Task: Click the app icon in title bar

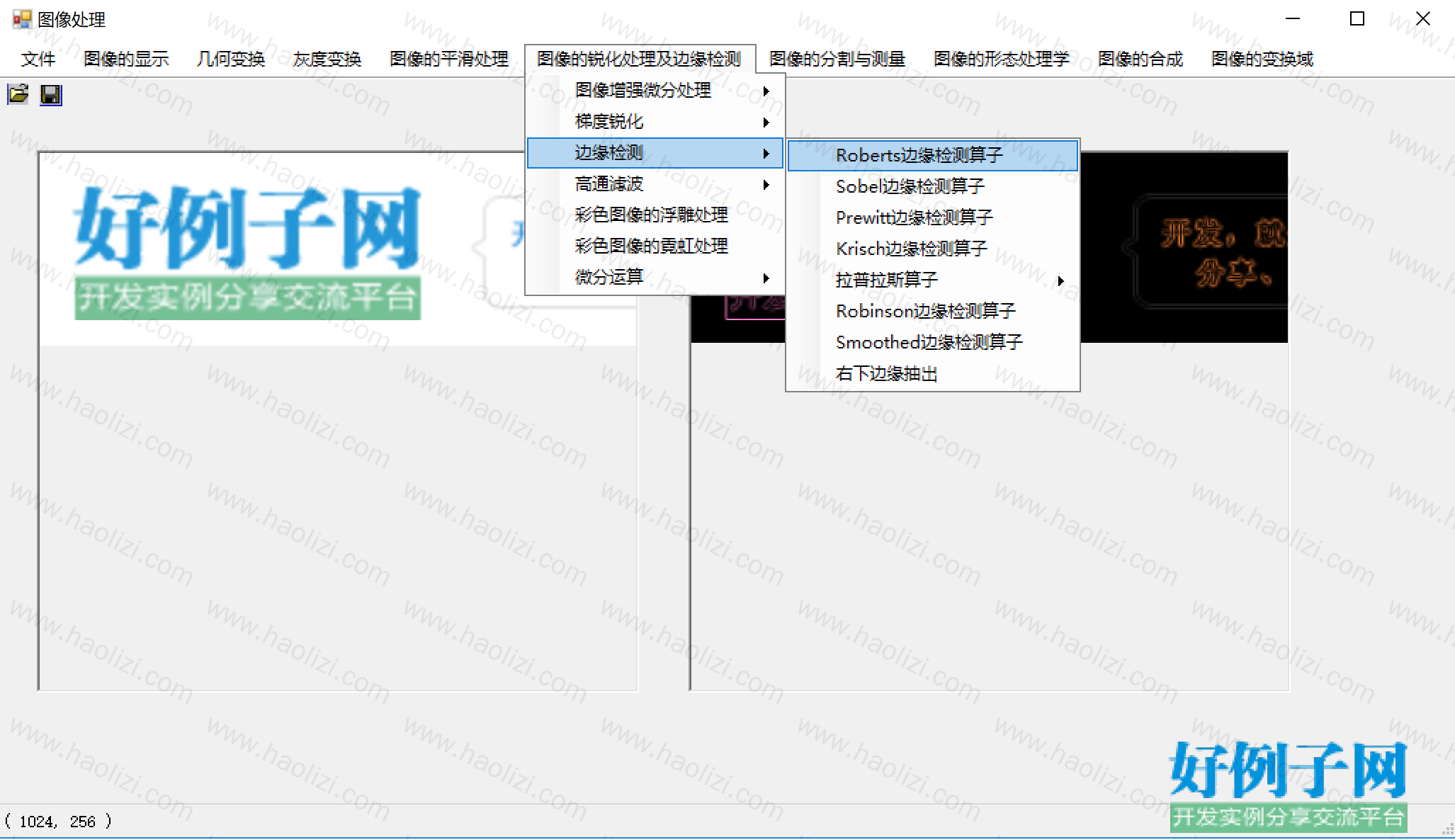Action: coord(22,19)
